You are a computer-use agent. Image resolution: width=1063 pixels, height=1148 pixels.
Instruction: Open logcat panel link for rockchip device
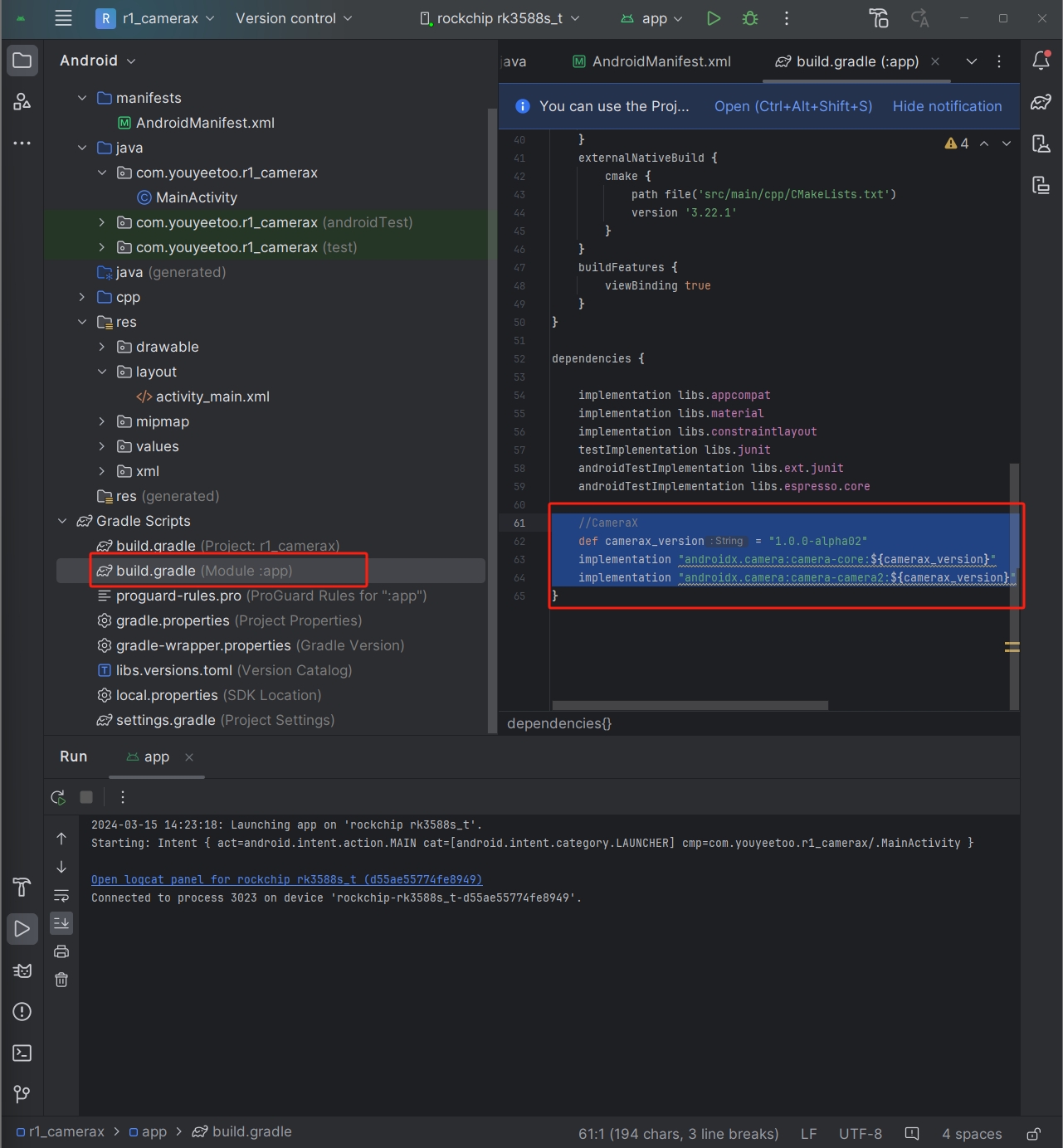point(285,879)
